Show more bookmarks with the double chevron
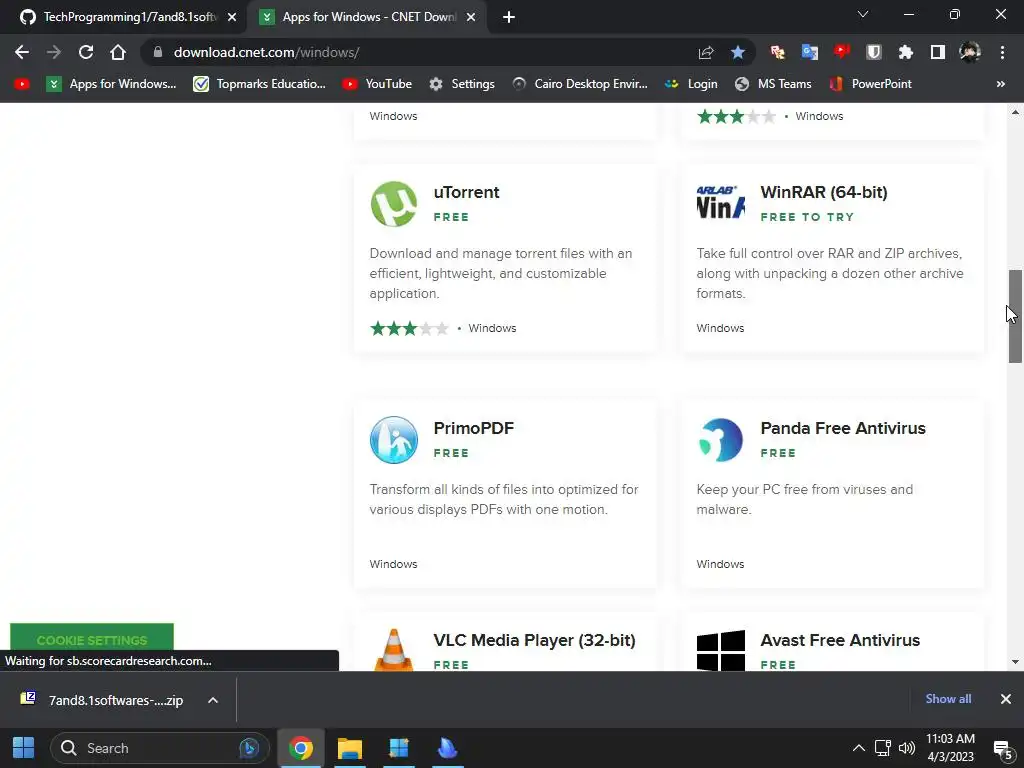 point(1000,84)
